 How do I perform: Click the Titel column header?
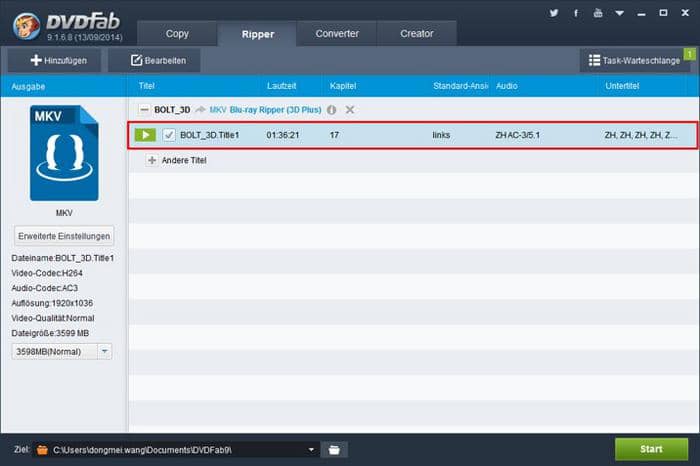click(146, 86)
